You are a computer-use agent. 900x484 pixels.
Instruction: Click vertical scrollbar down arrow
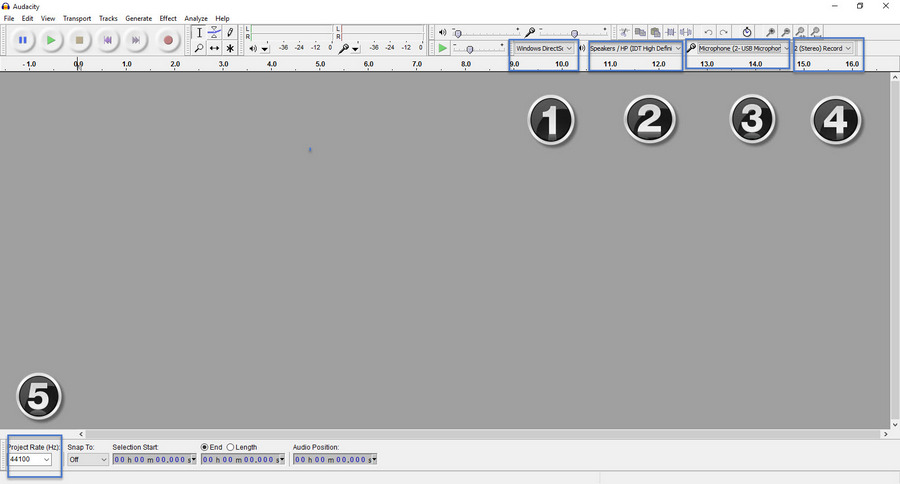[x=895, y=425]
